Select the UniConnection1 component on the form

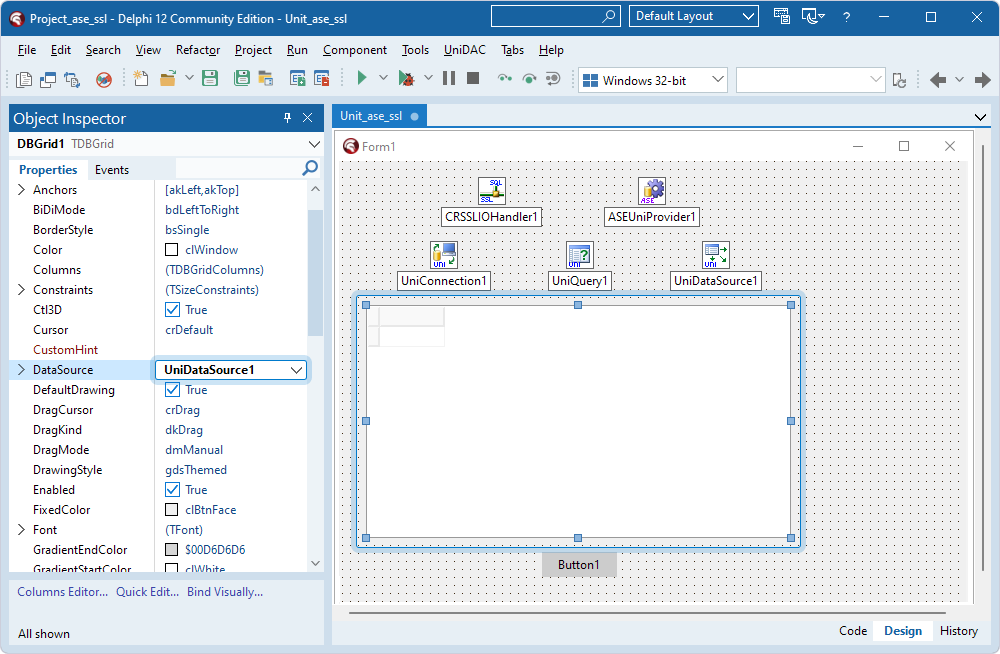tap(443, 254)
